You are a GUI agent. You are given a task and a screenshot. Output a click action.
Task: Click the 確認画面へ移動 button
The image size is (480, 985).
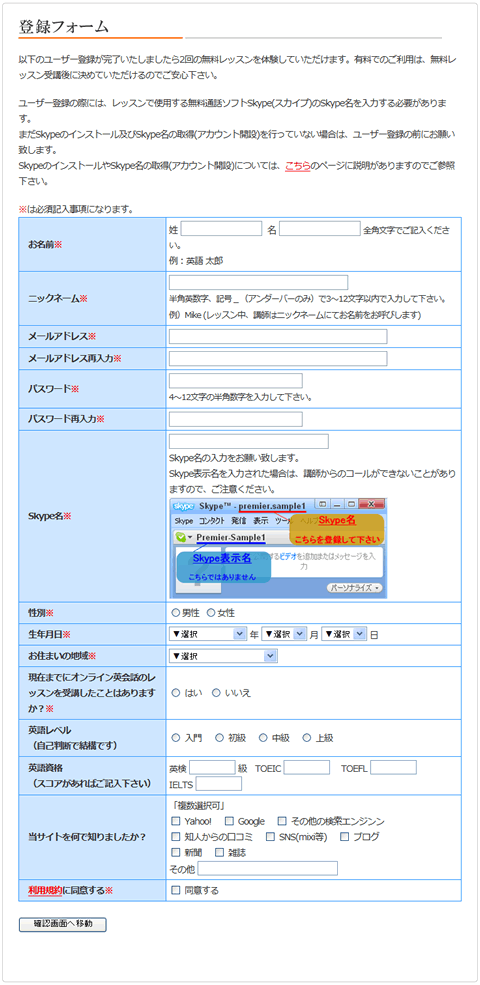tap(63, 925)
